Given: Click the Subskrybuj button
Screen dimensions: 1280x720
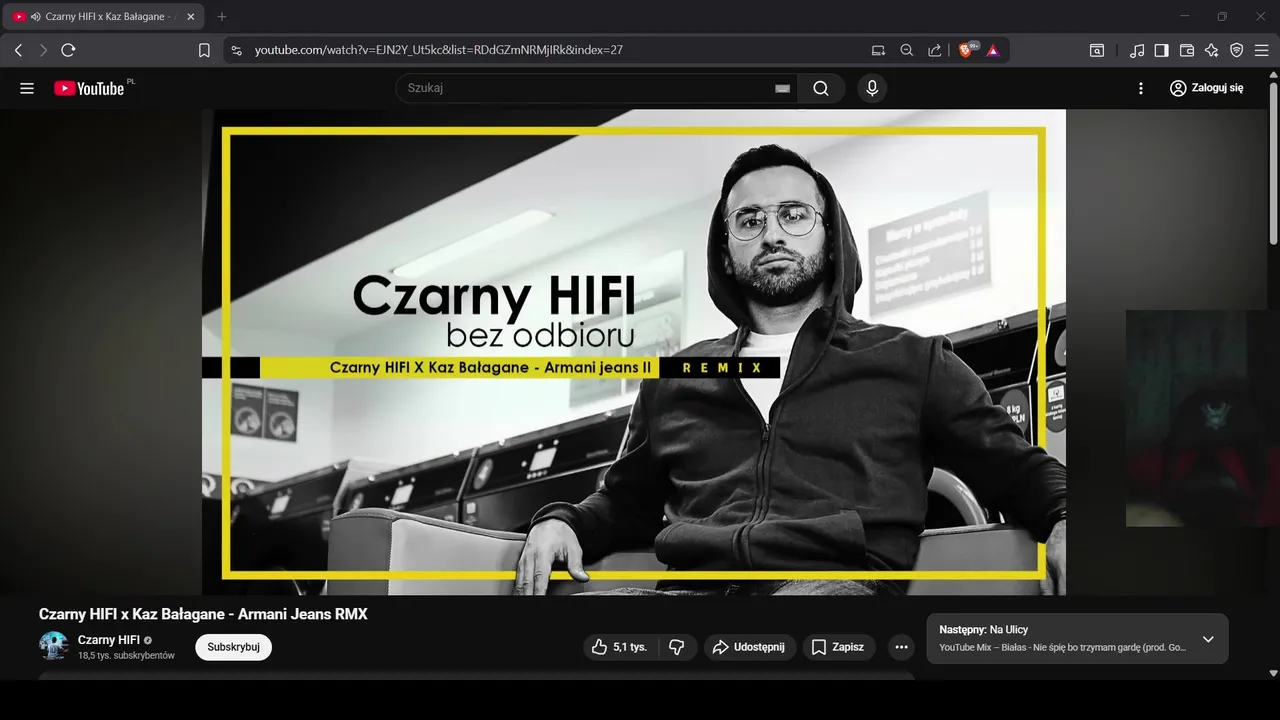Looking at the screenshot, I should point(233,647).
